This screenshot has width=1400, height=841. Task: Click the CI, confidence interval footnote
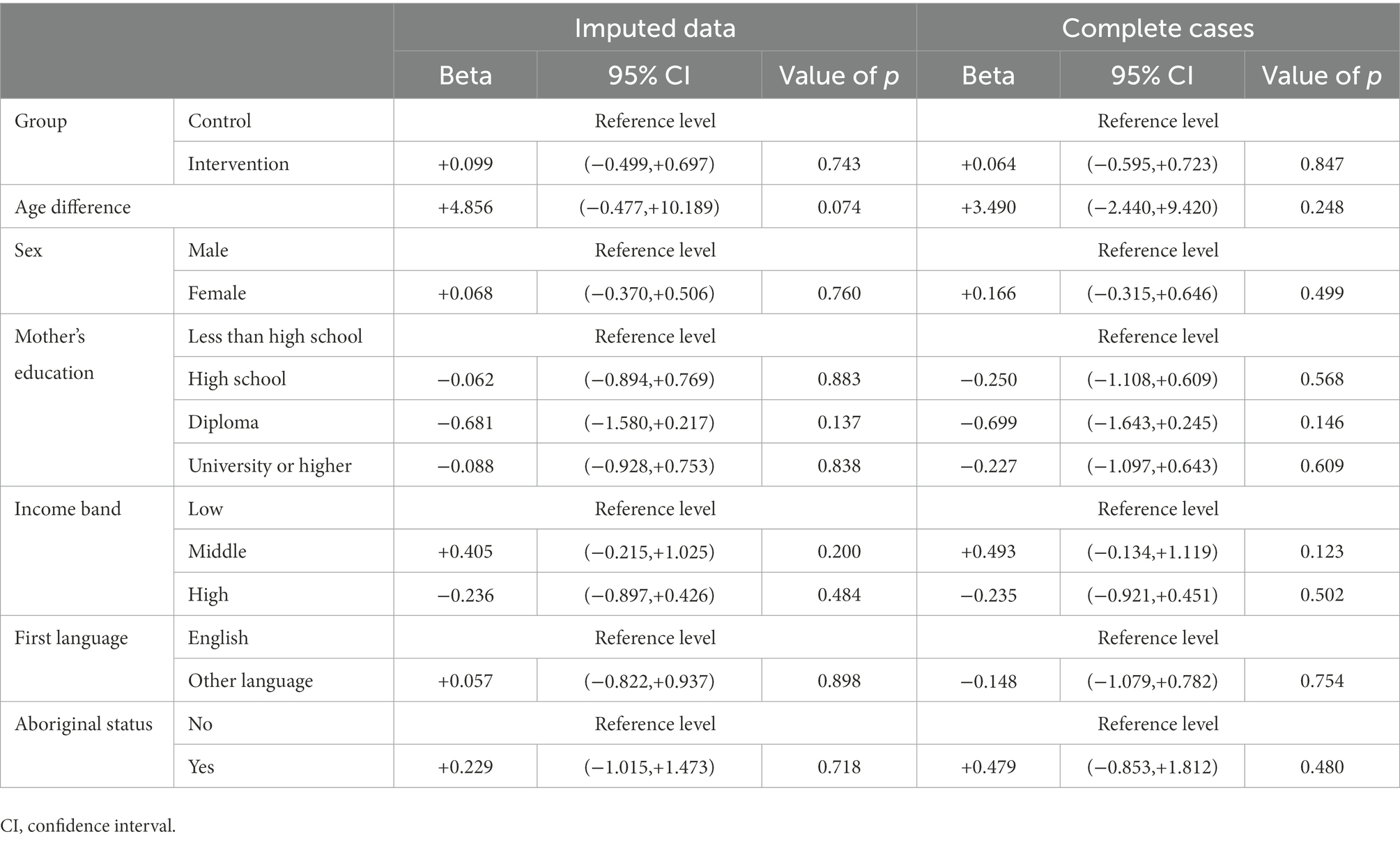tap(88, 826)
